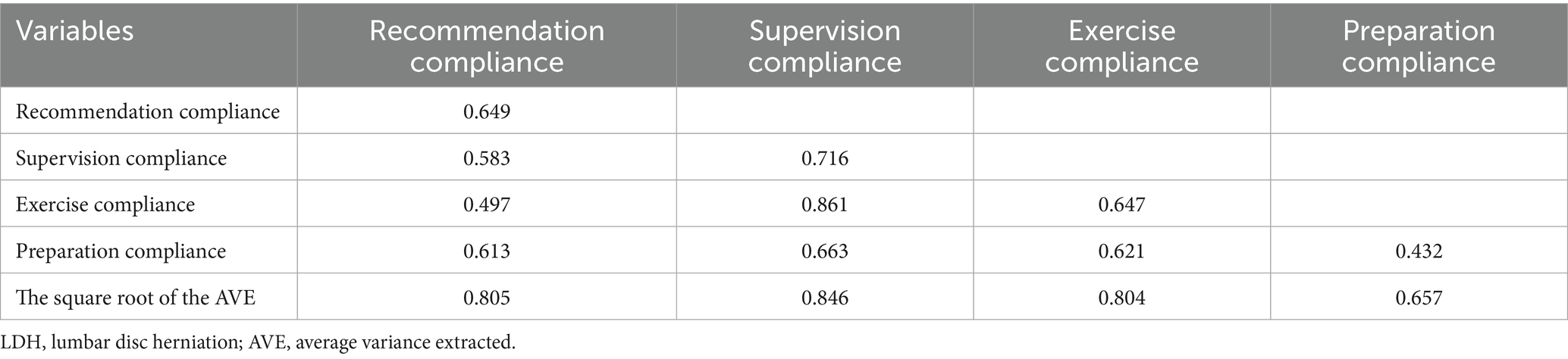
Task: Select the 0.716 value cell
Action: click(825, 158)
